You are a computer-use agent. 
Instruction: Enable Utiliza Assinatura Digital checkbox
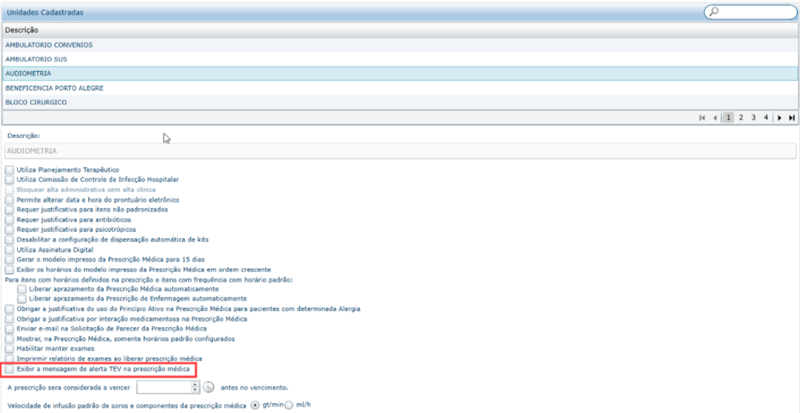(x=10, y=250)
